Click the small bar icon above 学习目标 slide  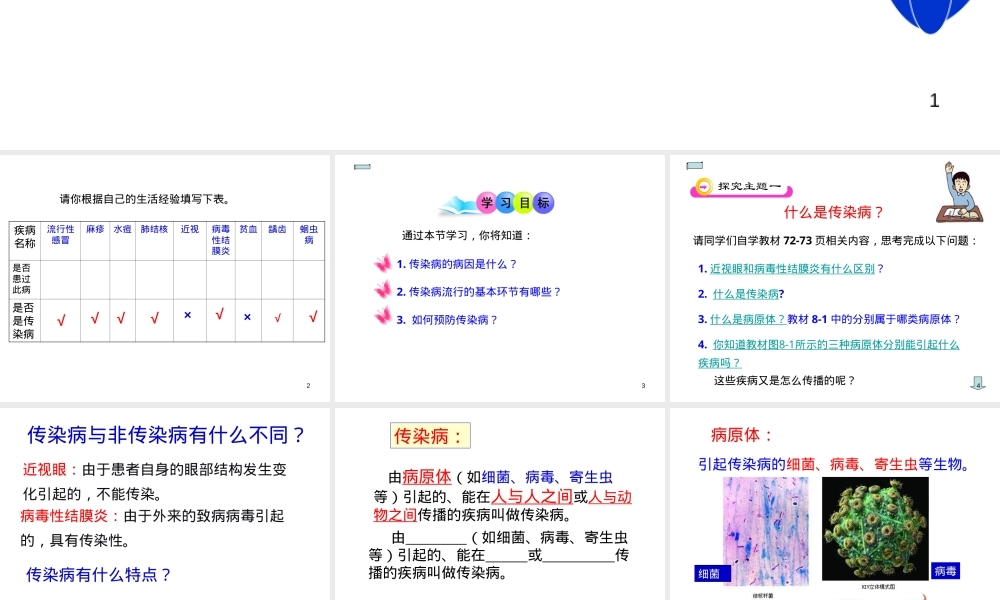(362, 167)
